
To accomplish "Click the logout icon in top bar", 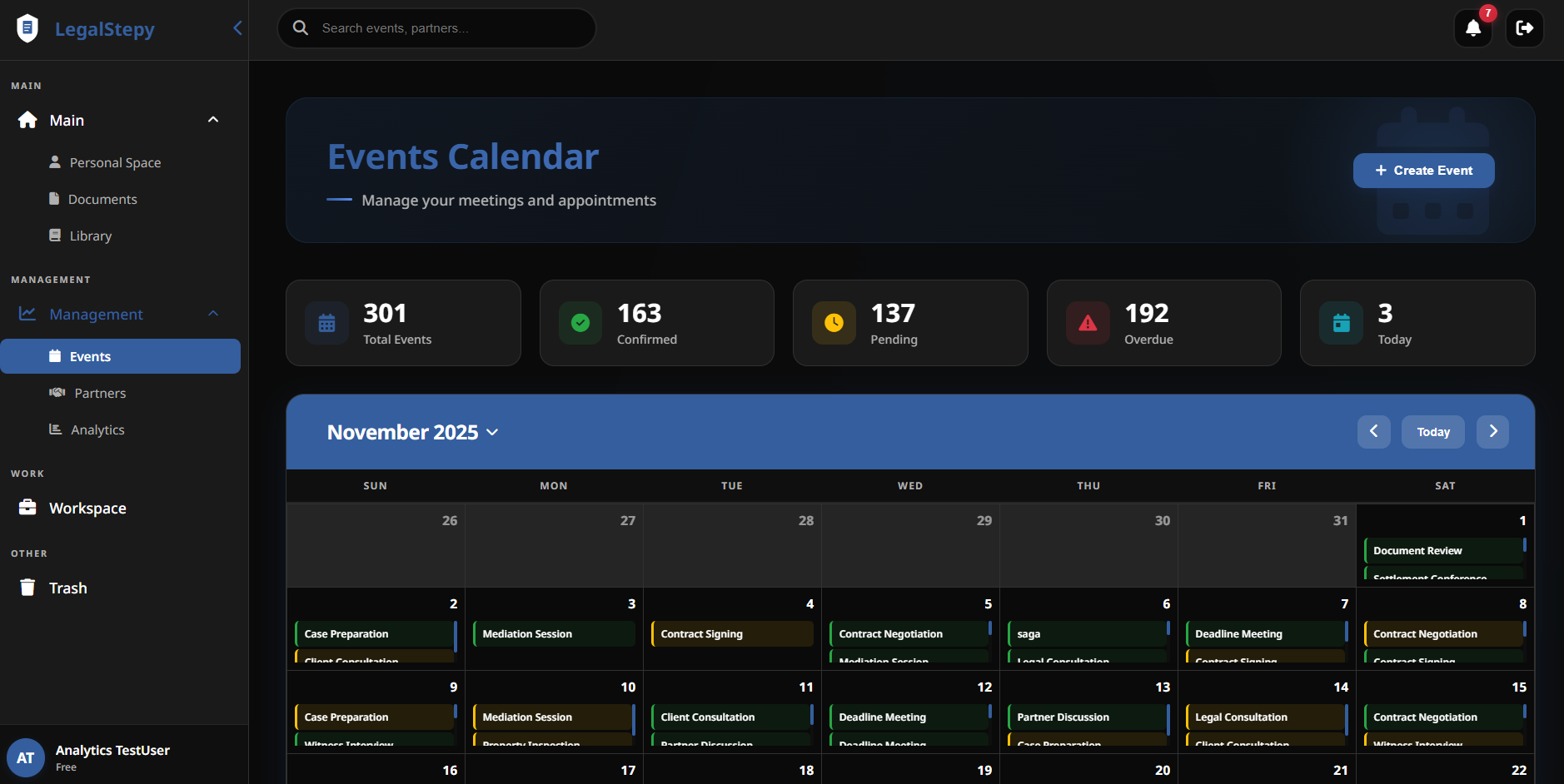I will point(1524,28).
